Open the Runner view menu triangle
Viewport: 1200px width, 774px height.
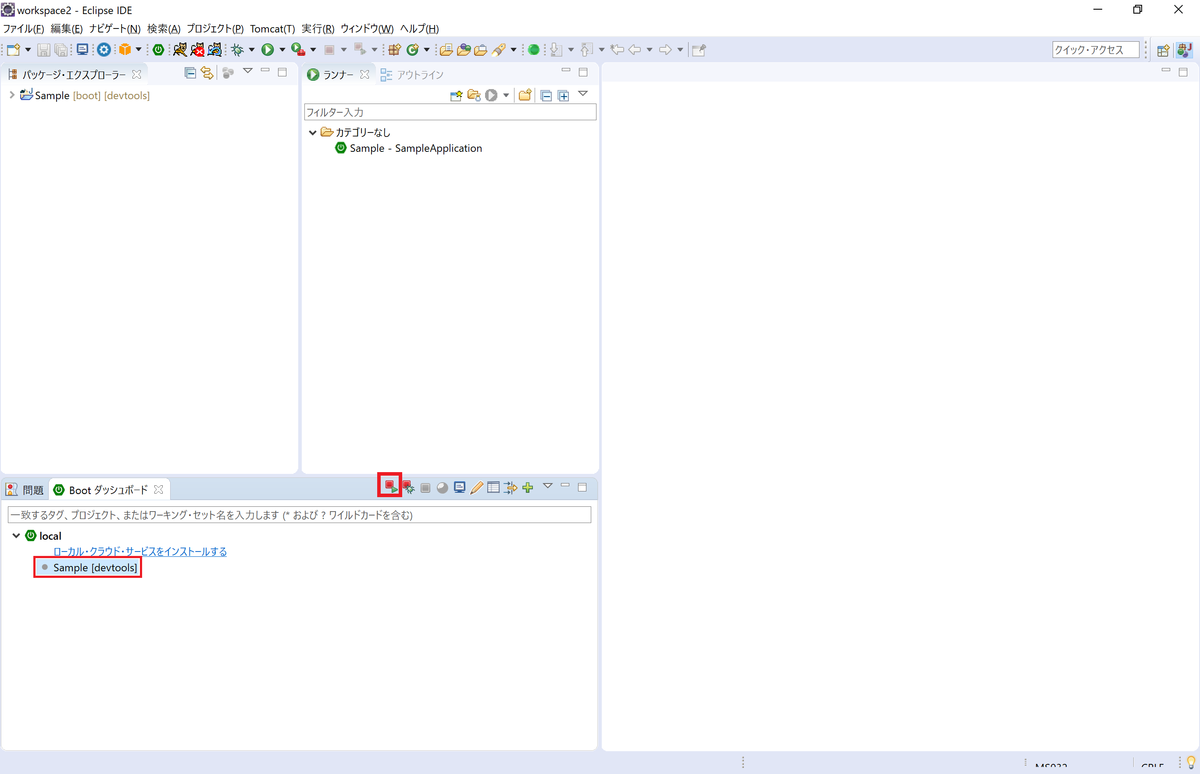pyautogui.click(x=583, y=94)
